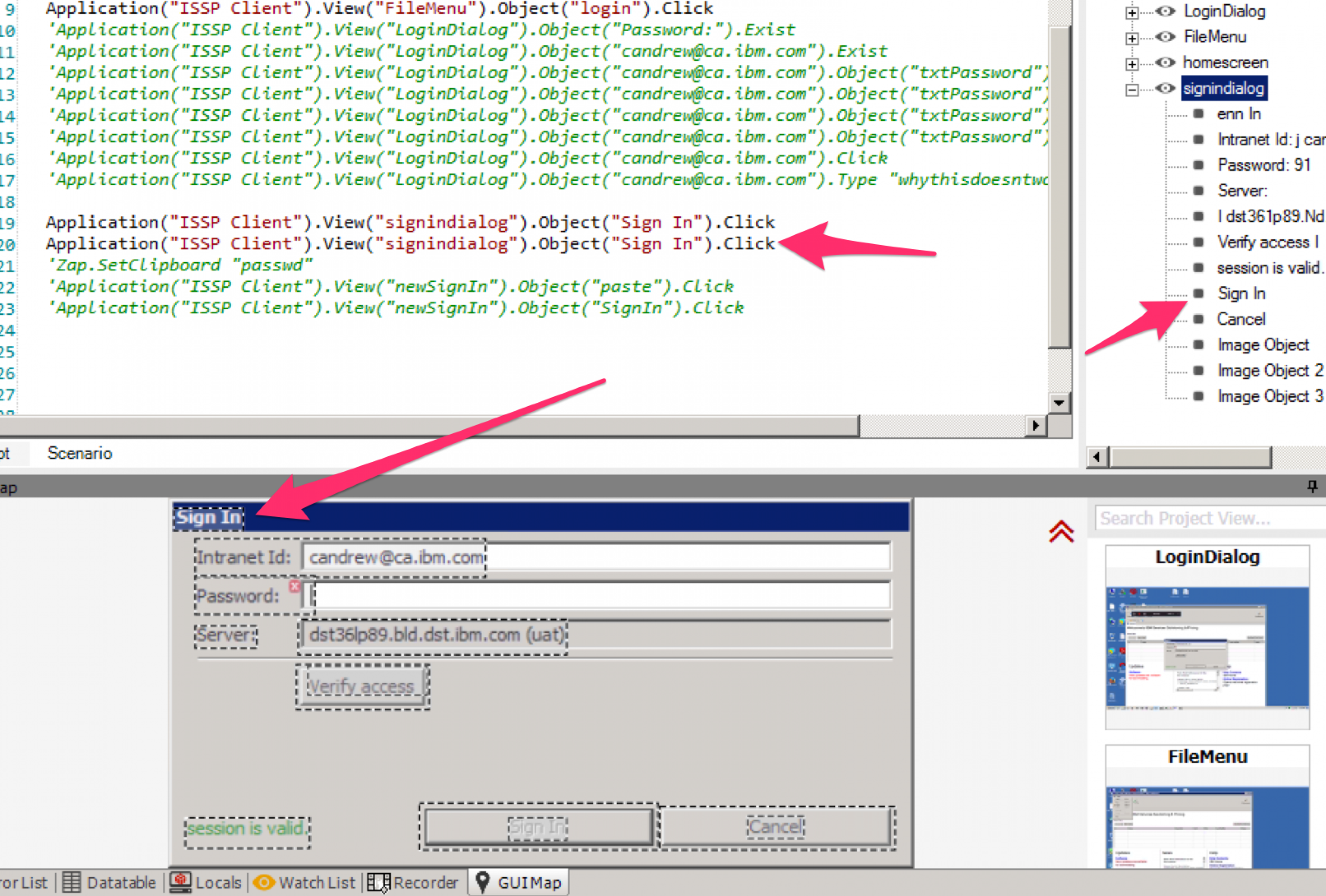Select 'Server:' object in tree
Image resolution: width=1326 pixels, height=896 pixels.
pos(1242,191)
